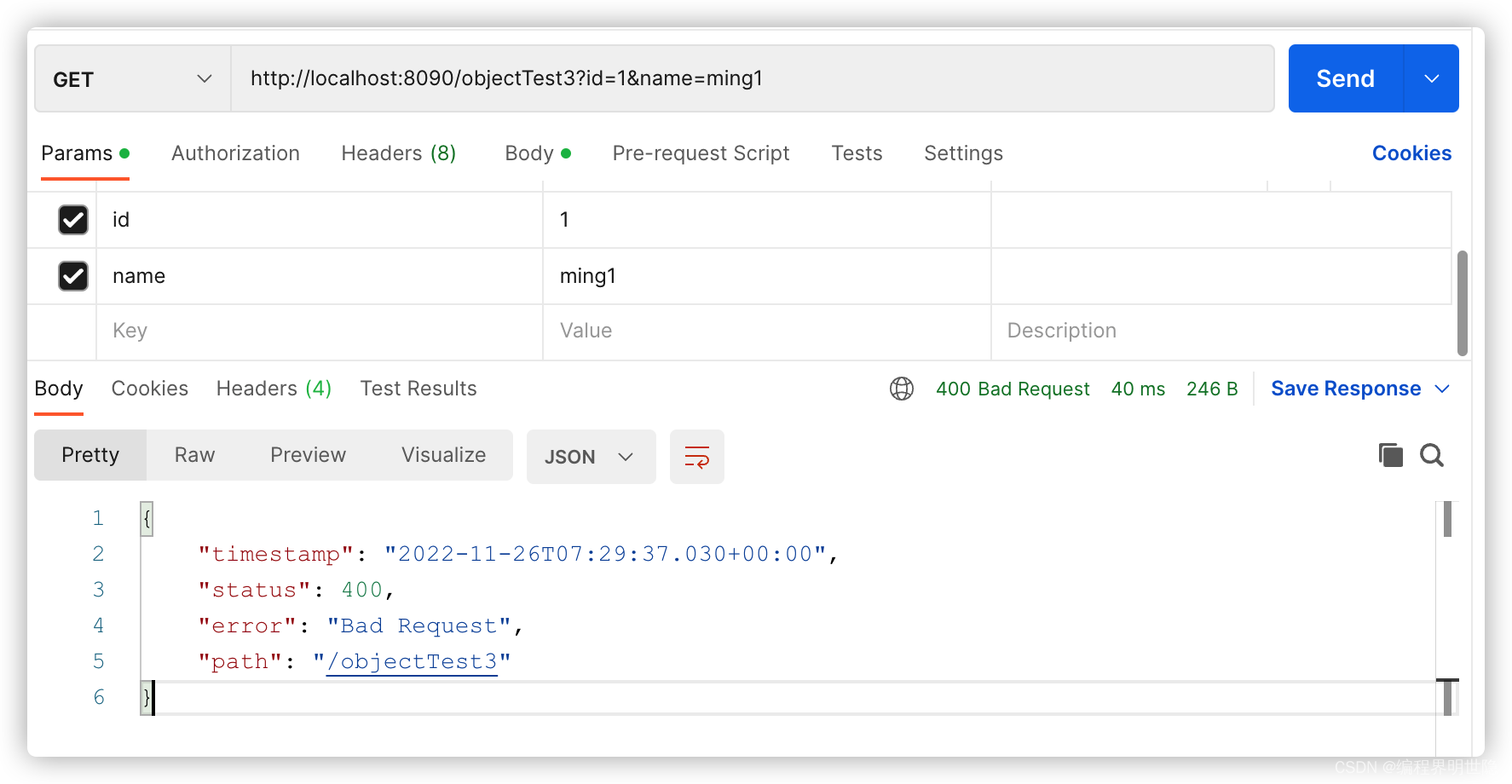Open the GET method dropdown
The width and height of the screenshot is (1512, 784).
point(132,79)
